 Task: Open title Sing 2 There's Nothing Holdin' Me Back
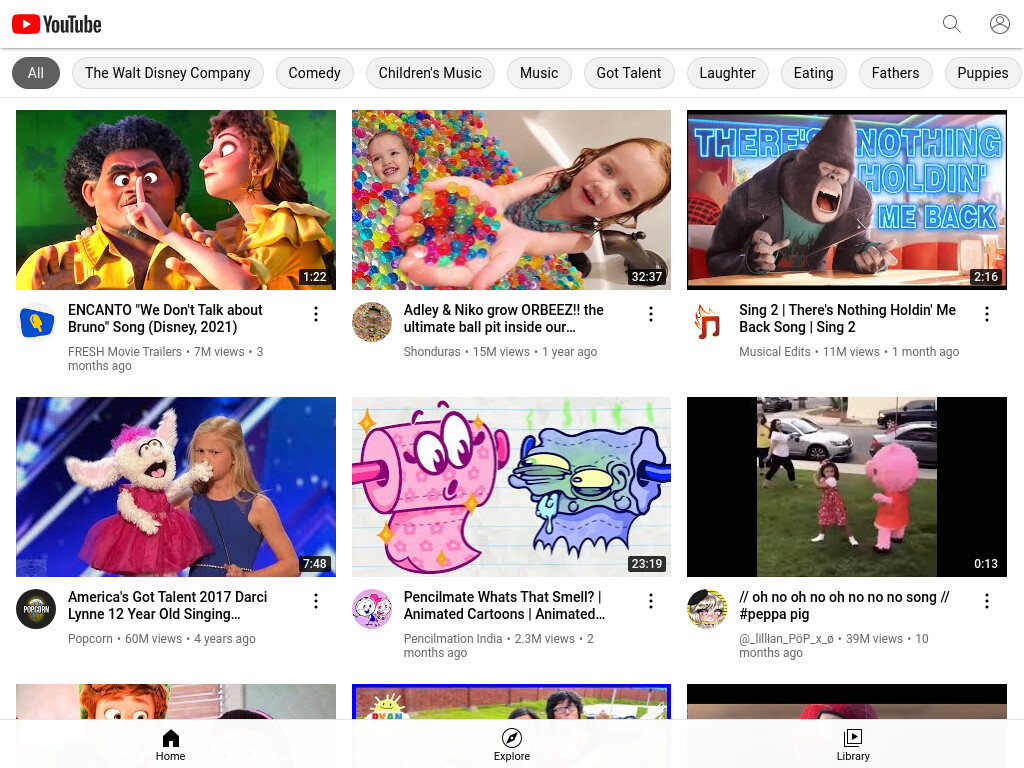click(x=848, y=319)
